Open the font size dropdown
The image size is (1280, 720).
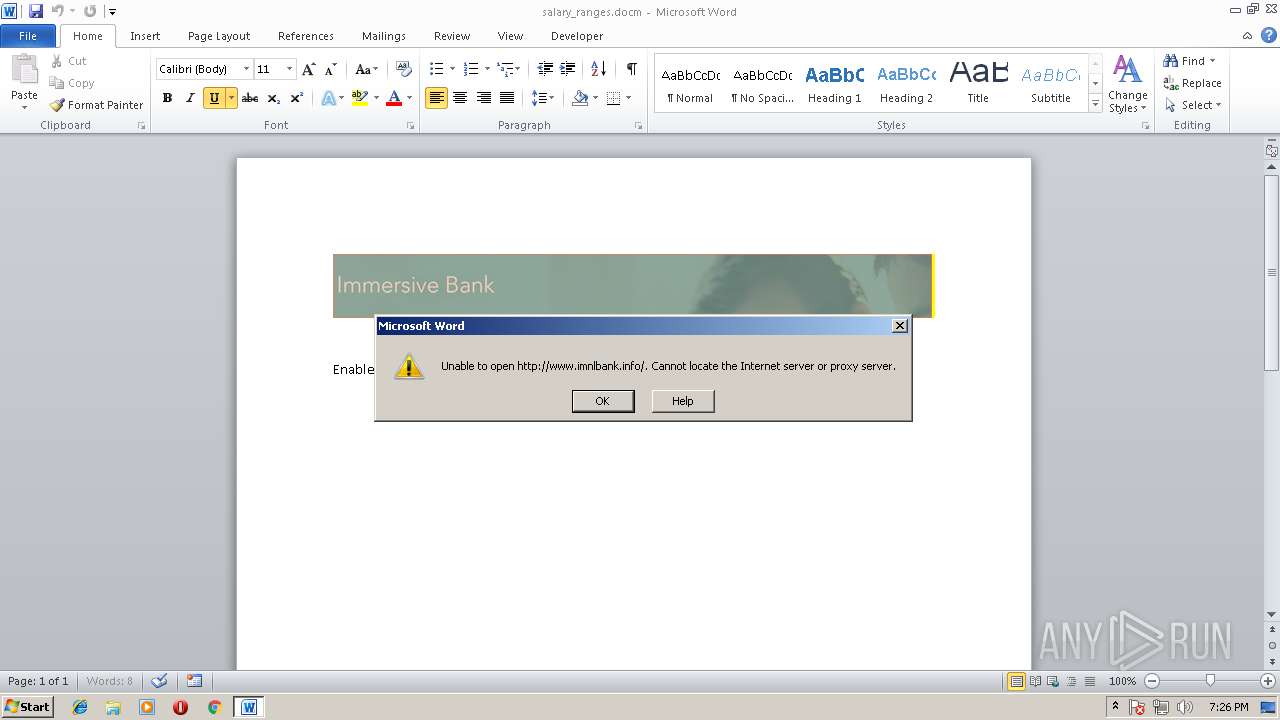(290, 69)
